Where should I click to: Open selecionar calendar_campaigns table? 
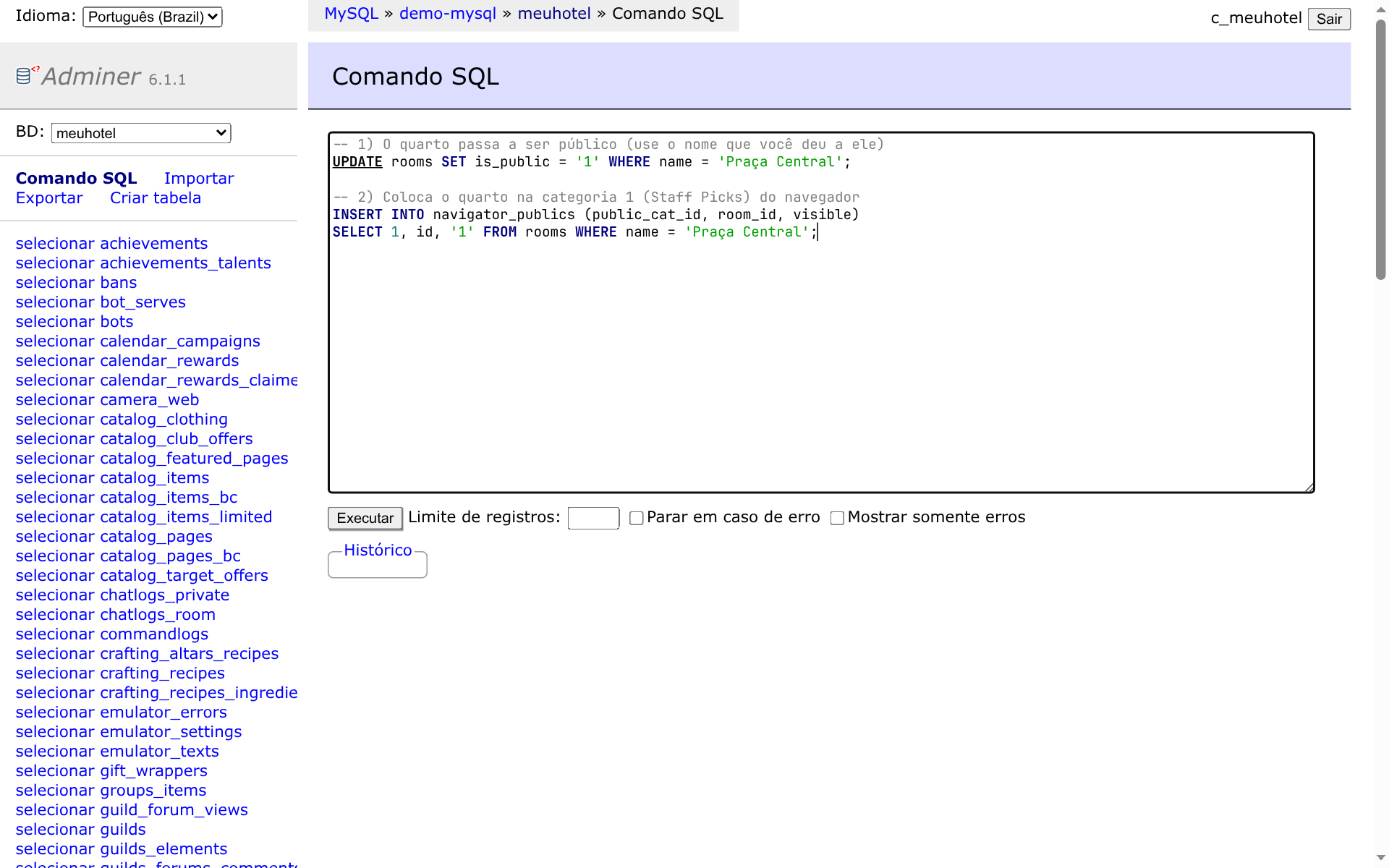(137, 341)
